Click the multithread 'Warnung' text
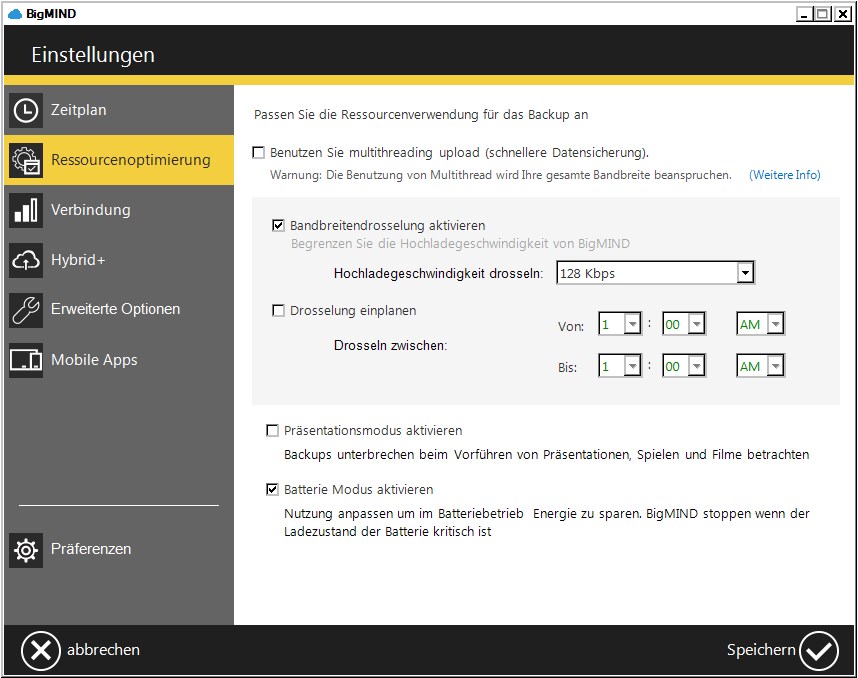Viewport: 858px width, 678px height. point(501,175)
